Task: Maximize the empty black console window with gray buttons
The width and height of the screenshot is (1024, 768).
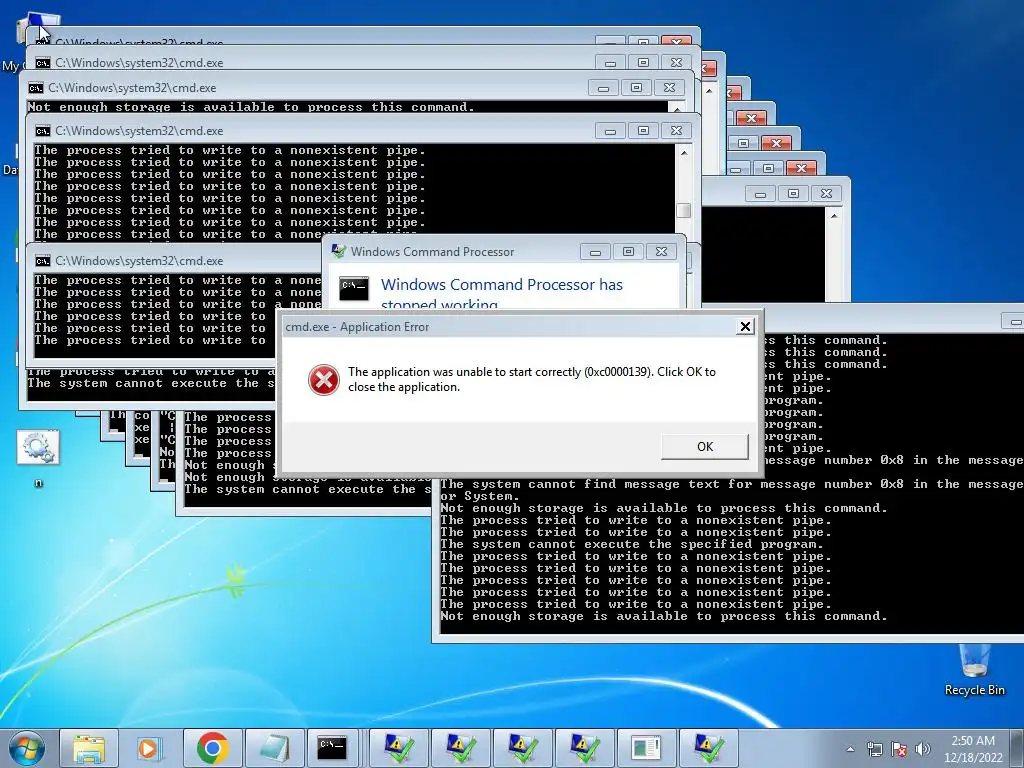Action: (x=793, y=193)
